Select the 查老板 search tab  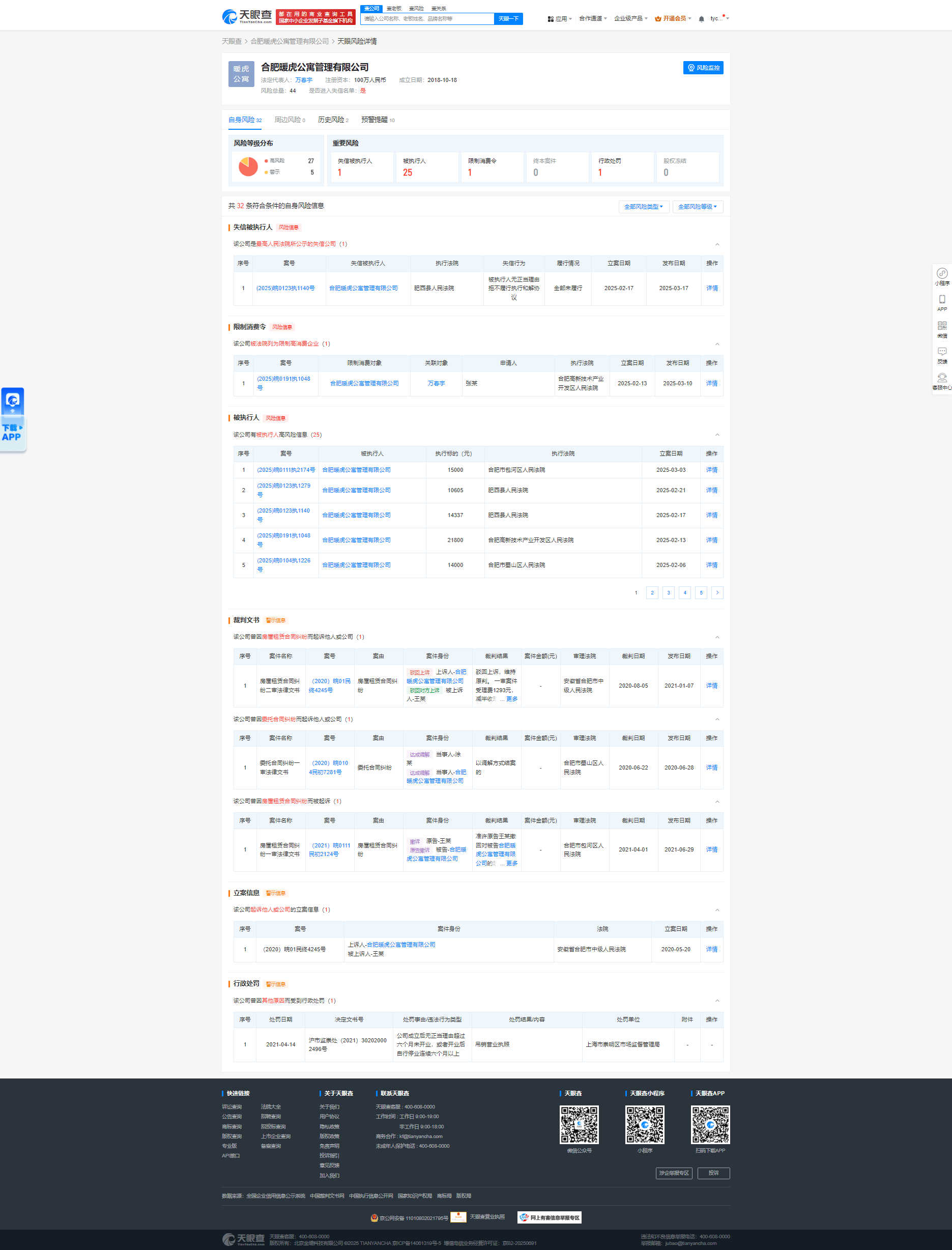[x=394, y=8]
